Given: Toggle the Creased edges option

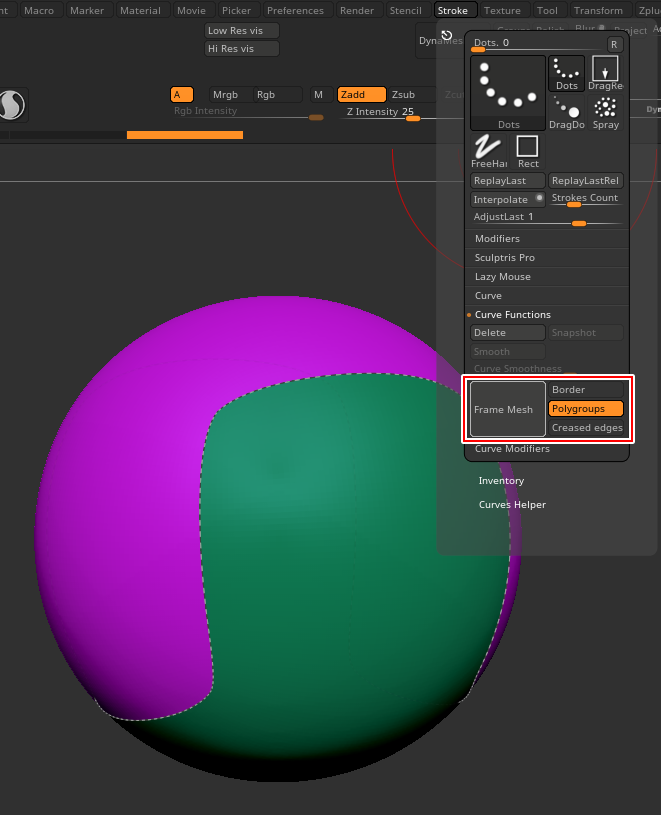Looking at the screenshot, I should [x=587, y=428].
